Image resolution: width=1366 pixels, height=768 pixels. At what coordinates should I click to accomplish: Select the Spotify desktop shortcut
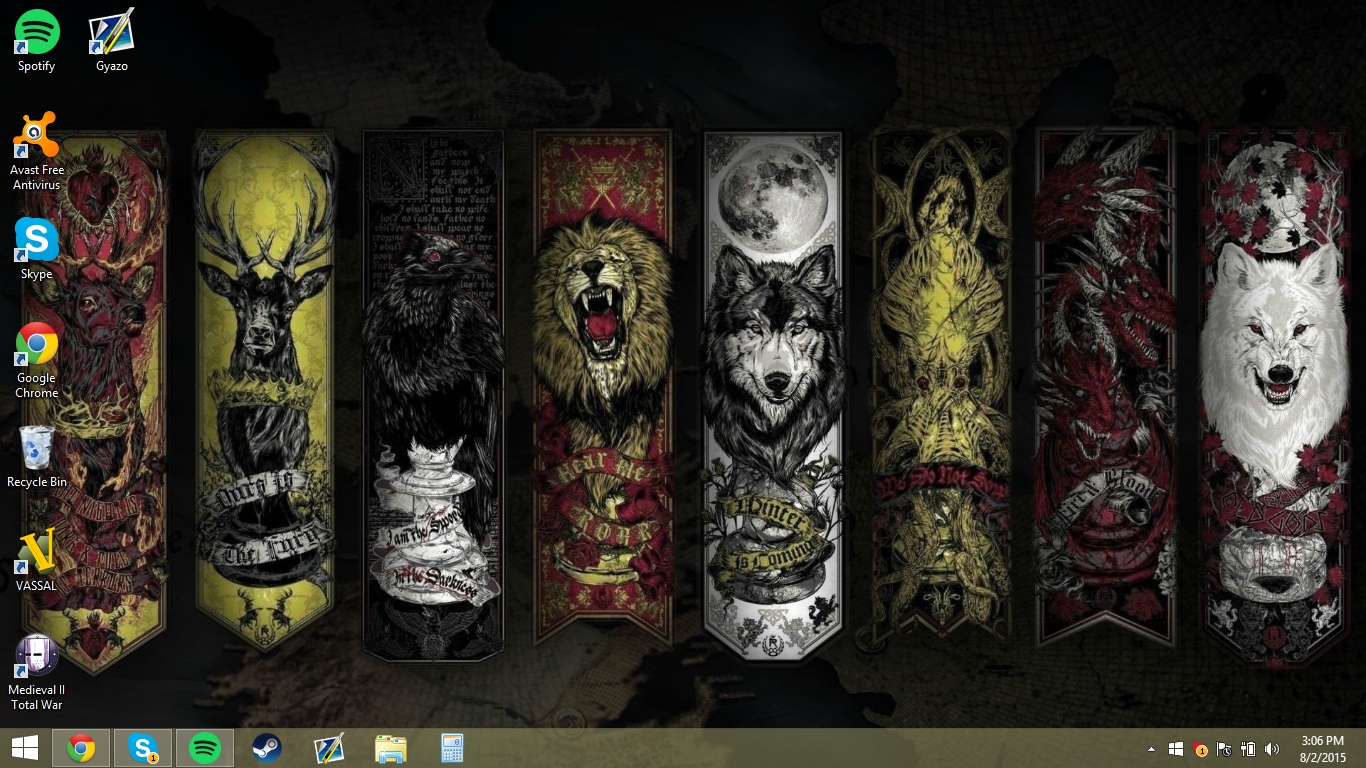coord(37,40)
